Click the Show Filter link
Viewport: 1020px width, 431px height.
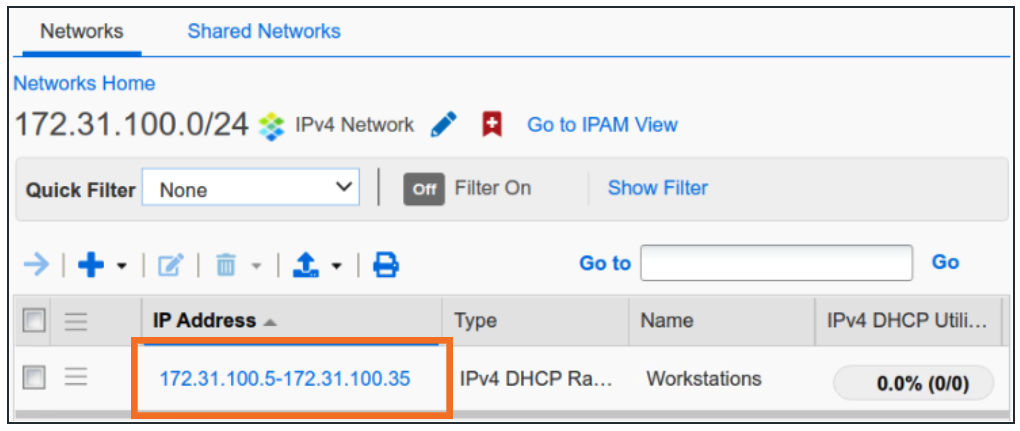coord(657,188)
